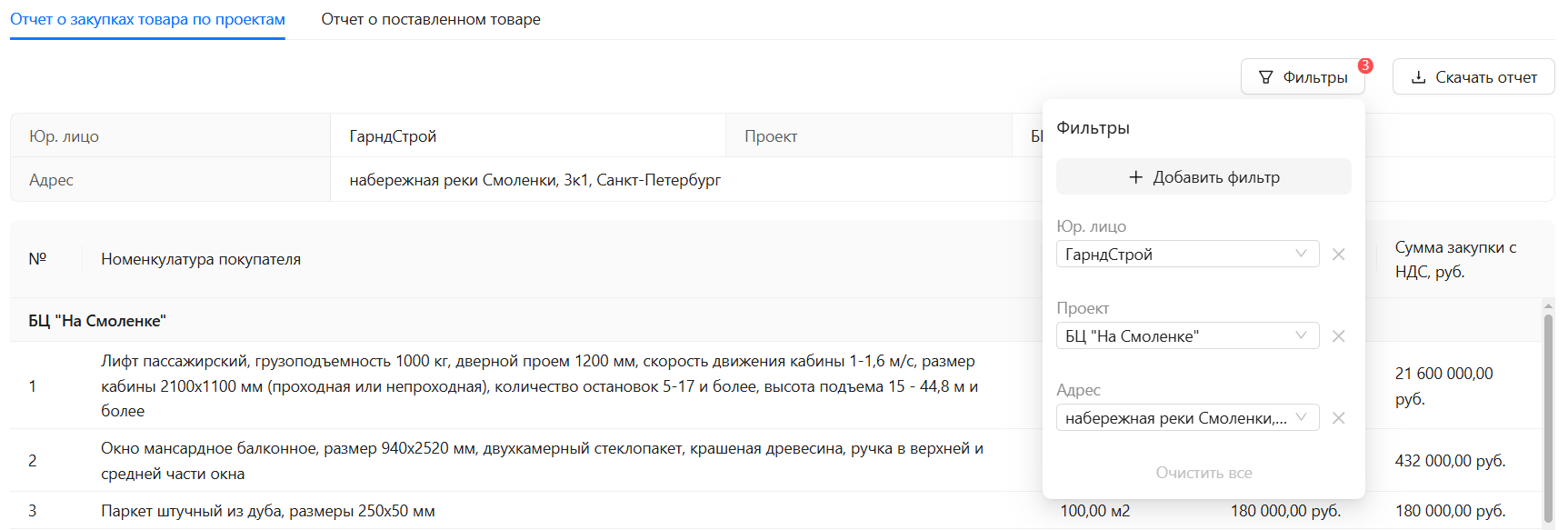Image resolution: width=1568 pixels, height=530 pixels.
Task: Click the 100,00 м2 quantity cell
Action: tap(1095, 511)
